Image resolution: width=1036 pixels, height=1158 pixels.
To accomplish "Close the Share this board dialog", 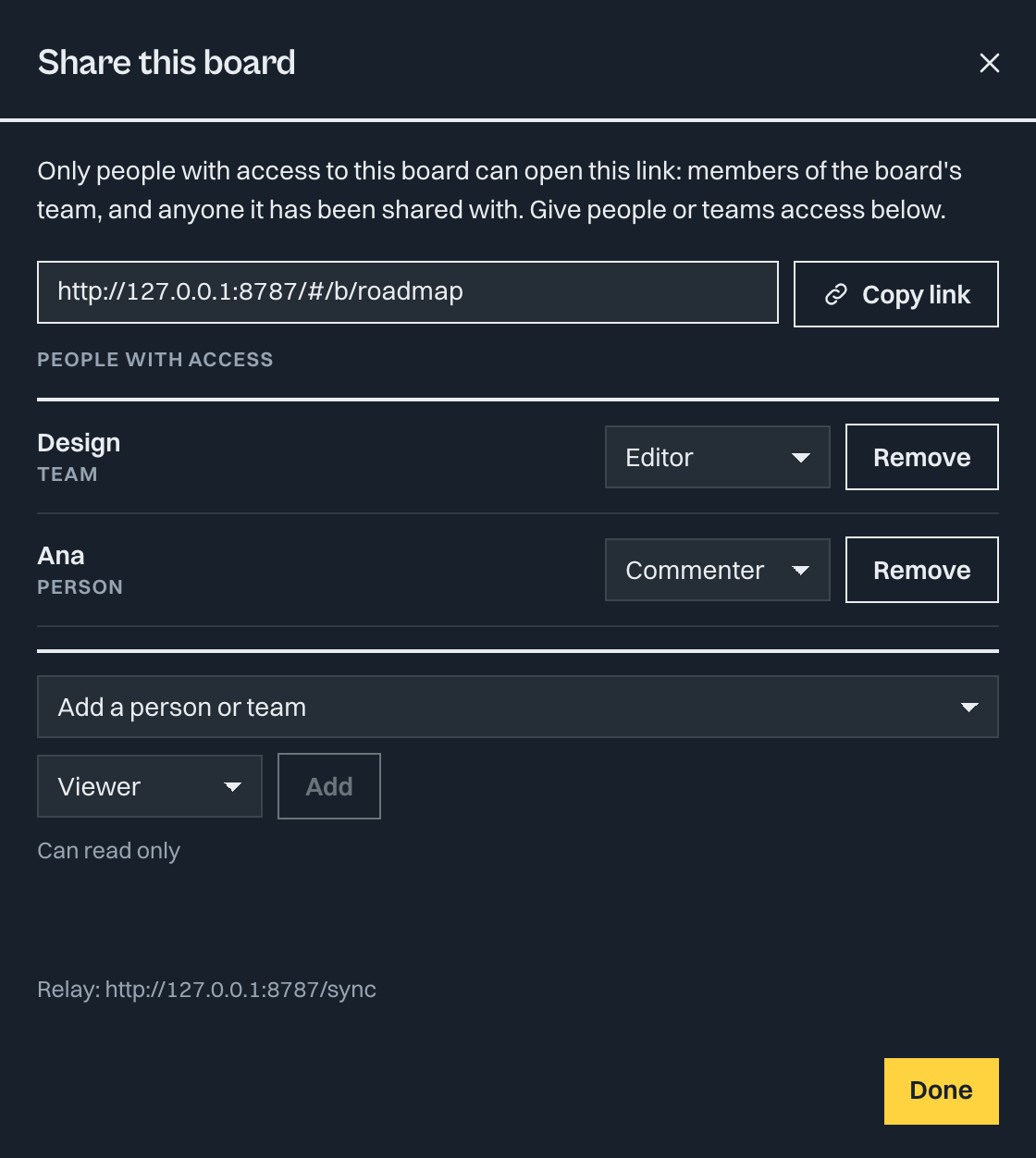I will [989, 63].
